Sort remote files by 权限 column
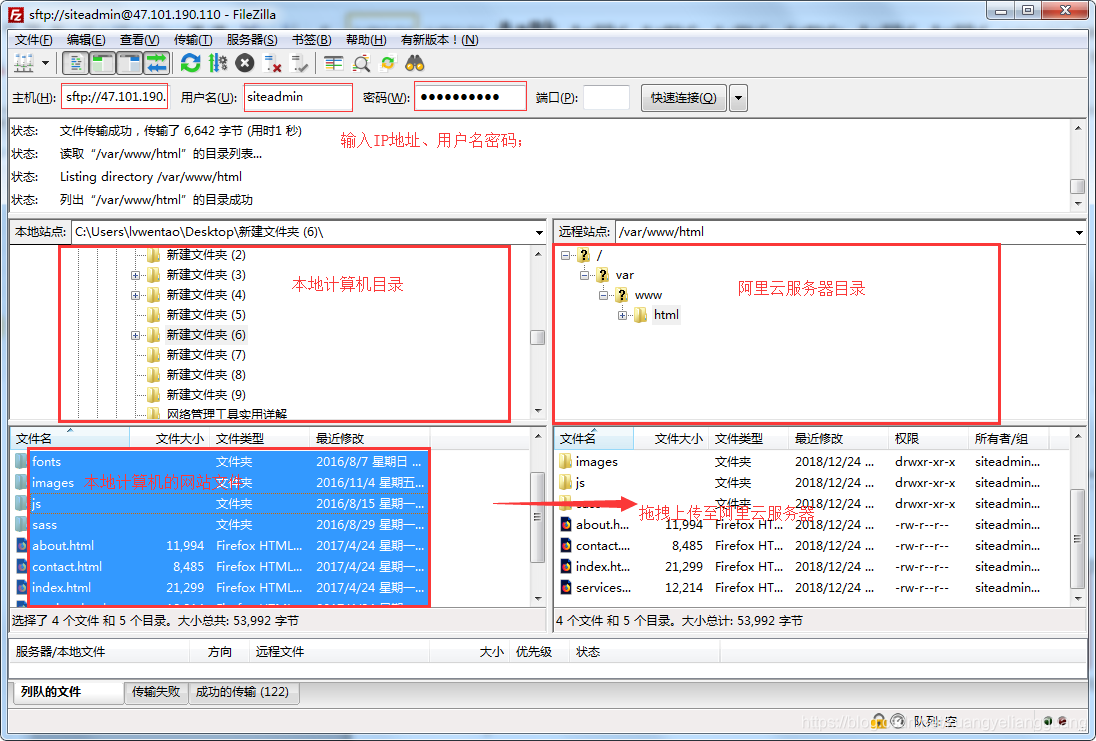The height and width of the screenshot is (741, 1096). tap(928, 438)
